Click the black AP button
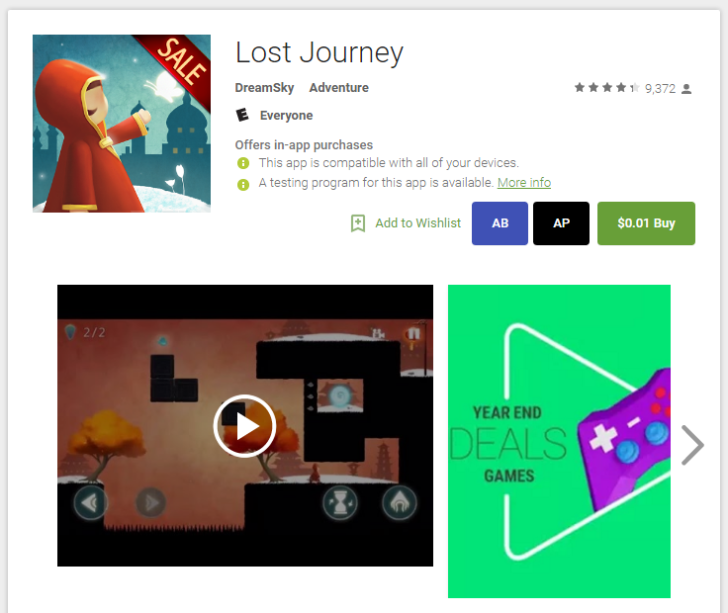This screenshot has width=728, height=613. pos(561,223)
